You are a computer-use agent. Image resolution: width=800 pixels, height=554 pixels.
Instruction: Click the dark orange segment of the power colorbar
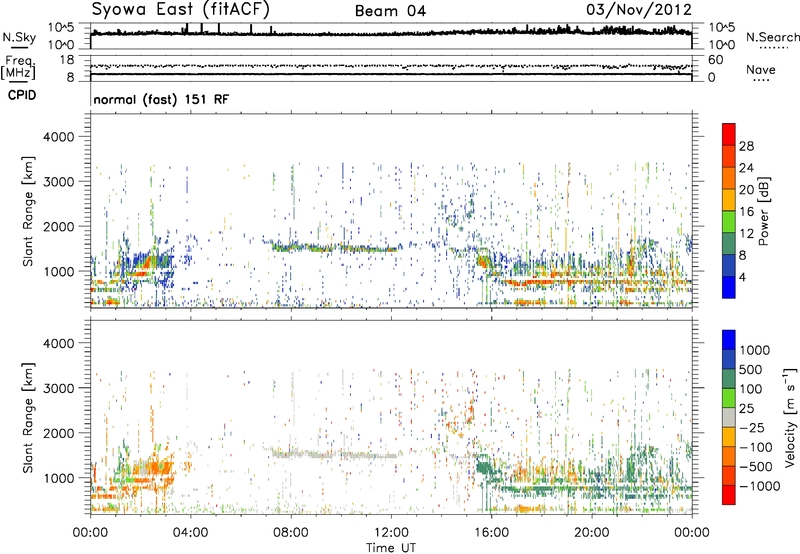tap(729, 178)
